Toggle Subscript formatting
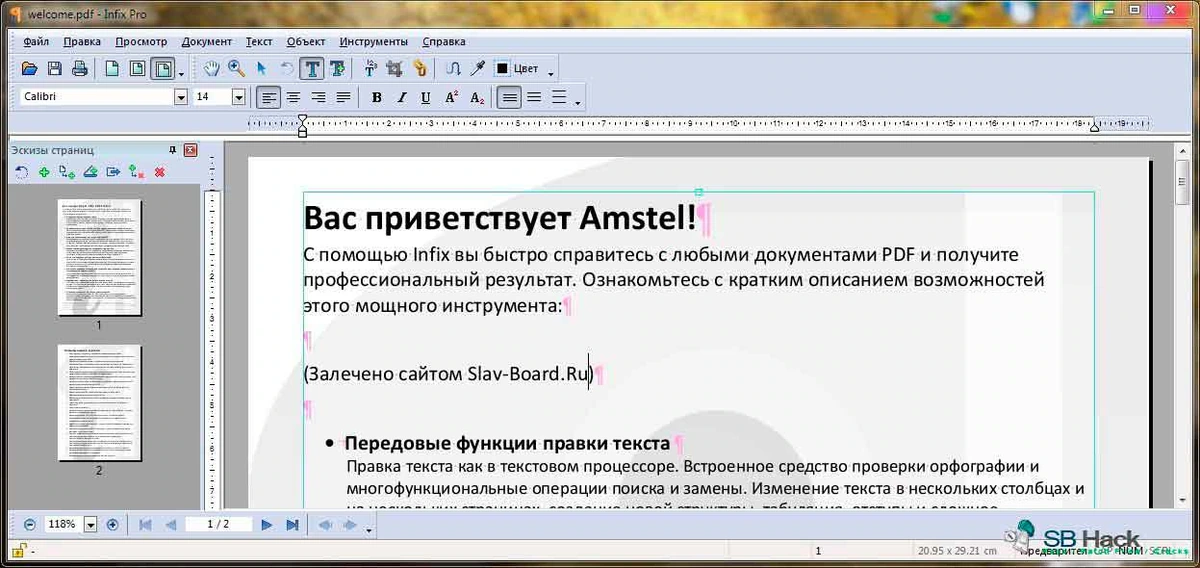The image size is (1200, 568). 477,97
